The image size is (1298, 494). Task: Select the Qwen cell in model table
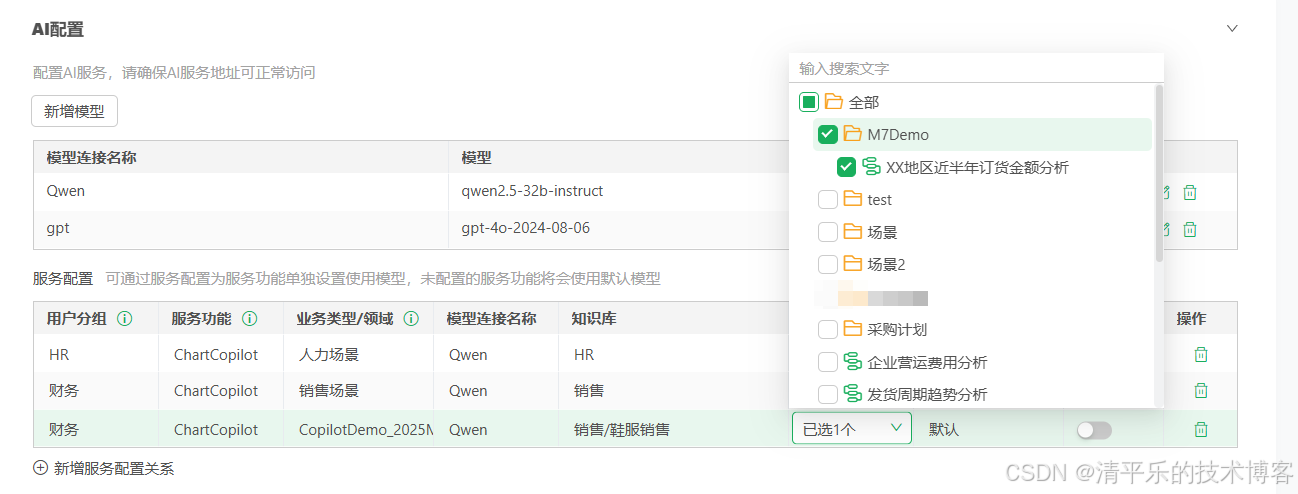pos(240,191)
